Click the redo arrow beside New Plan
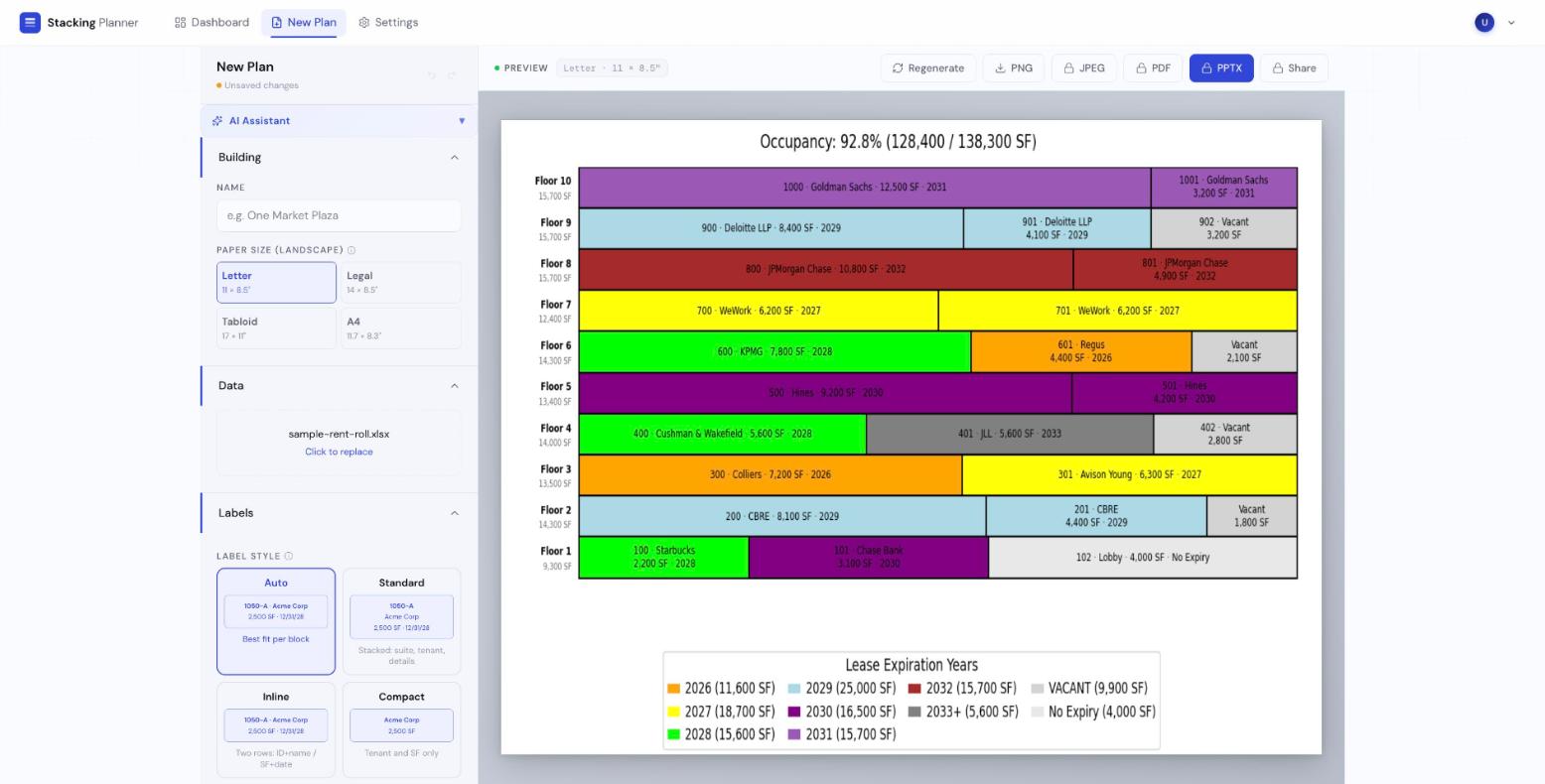The image size is (1545, 784). click(x=452, y=75)
